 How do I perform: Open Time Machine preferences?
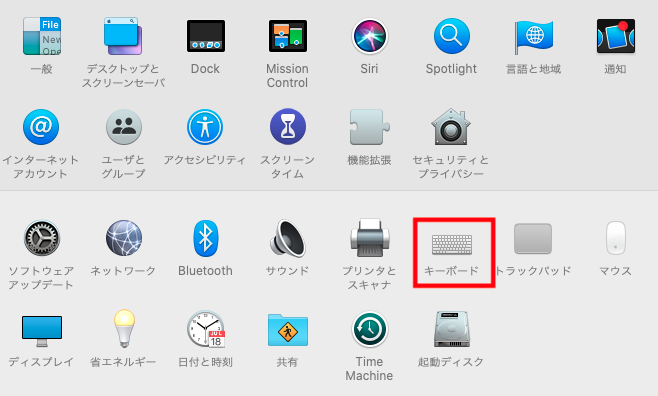point(370,329)
